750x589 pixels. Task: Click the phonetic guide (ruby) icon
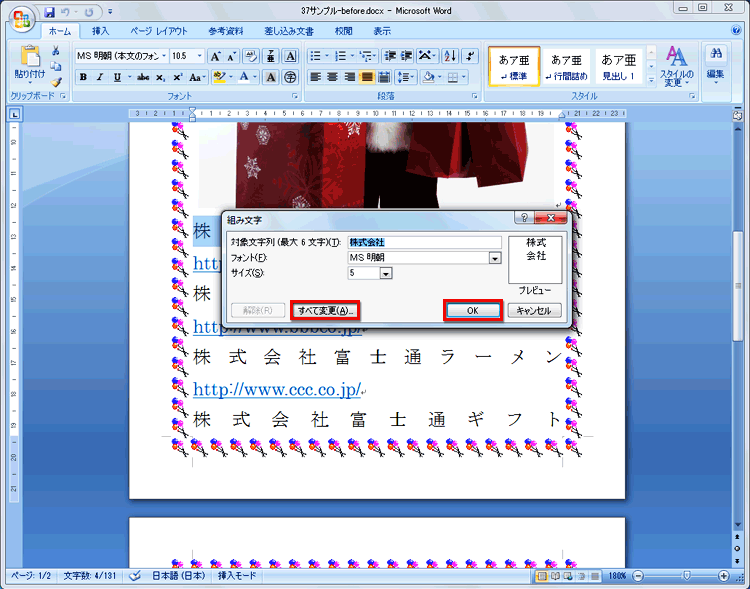point(271,56)
